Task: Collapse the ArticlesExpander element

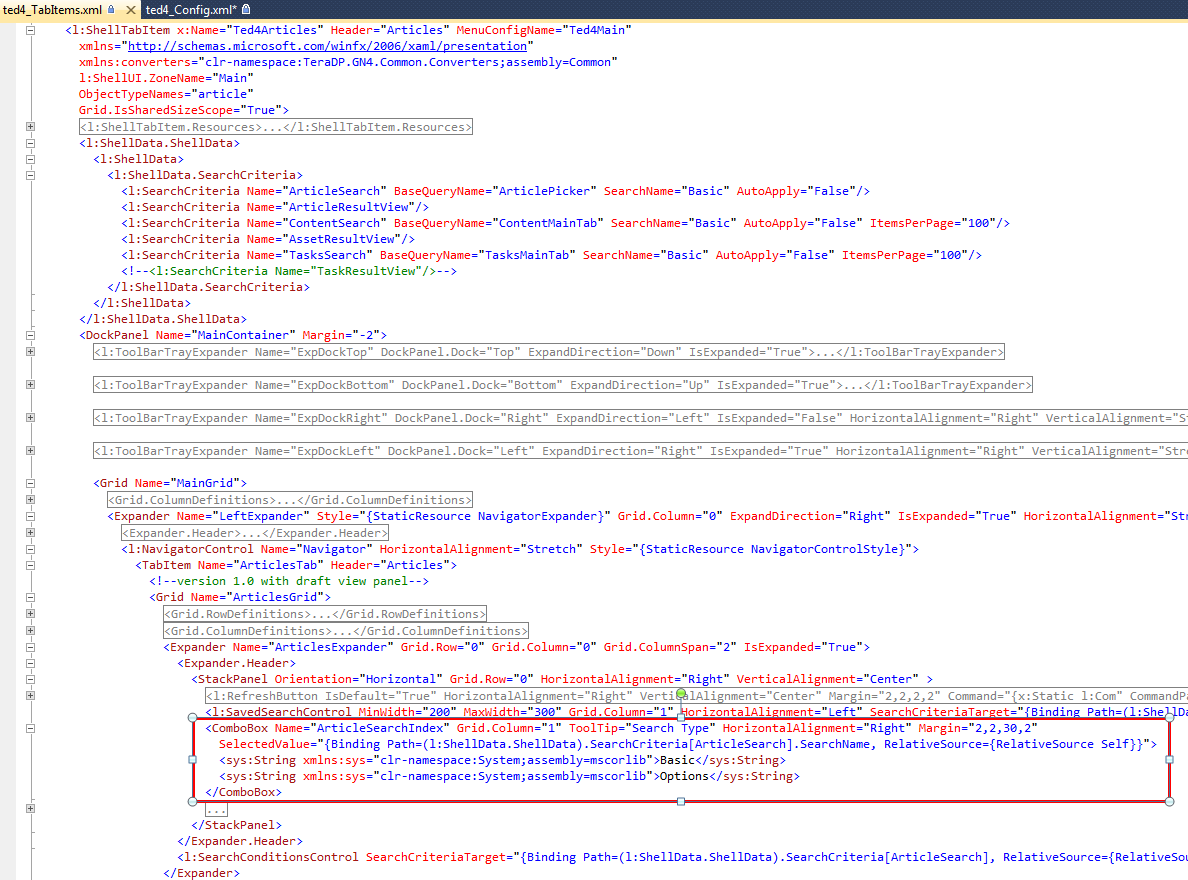Action: pos(30,647)
